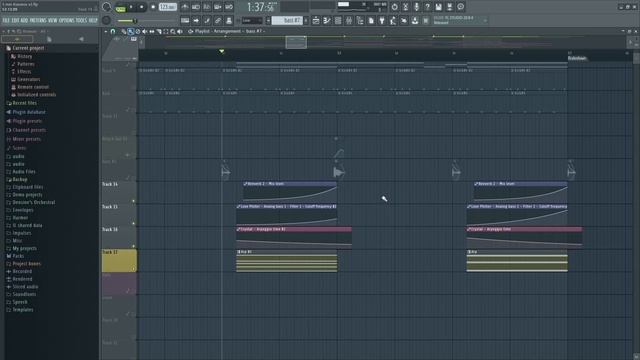The height and width of the screenshot is (360, 640).
Task: Open the Channel rack icon
Action: 338,21
